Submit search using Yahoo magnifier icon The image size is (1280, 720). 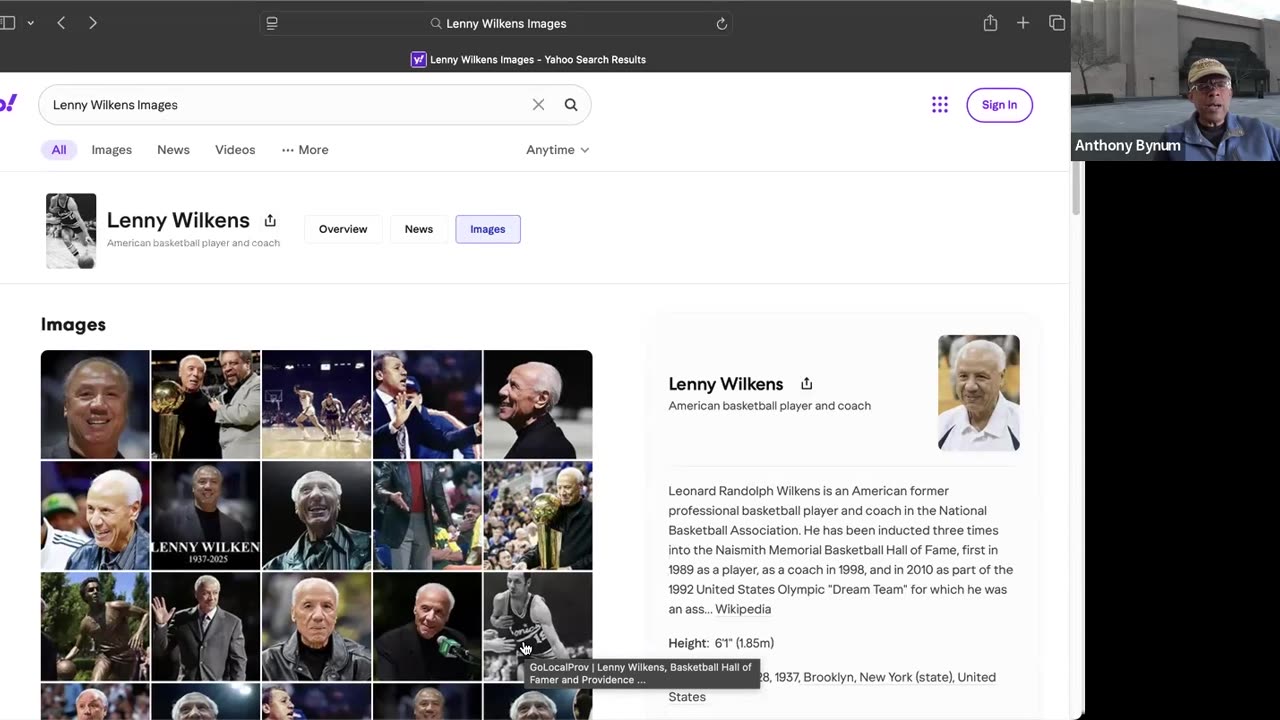coord(571,105)
